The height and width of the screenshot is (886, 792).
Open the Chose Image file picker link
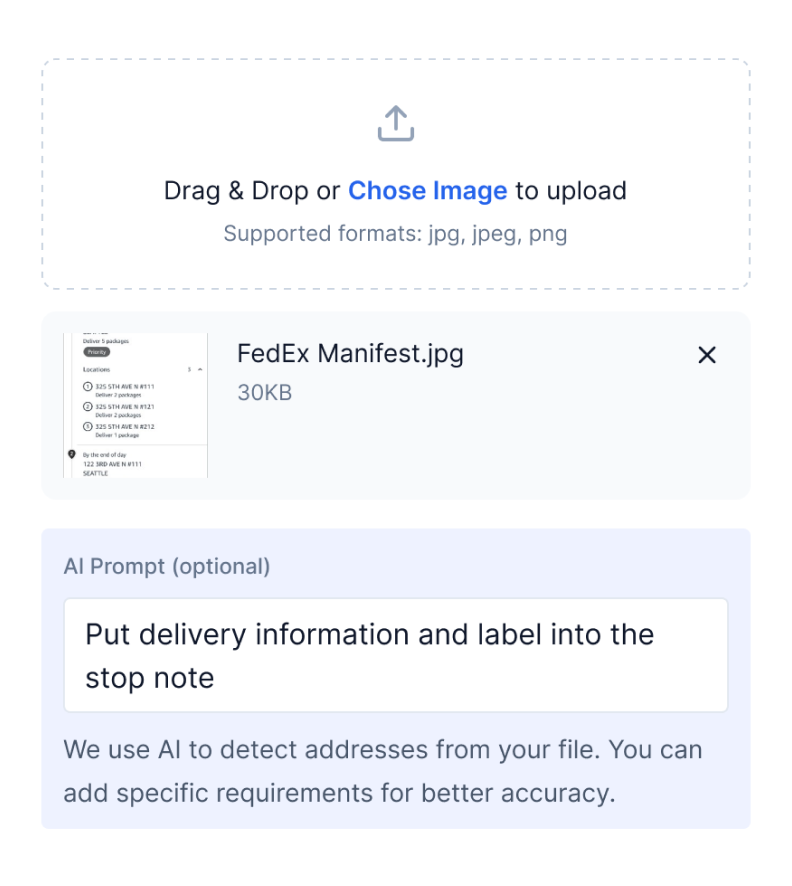point(428,191)
